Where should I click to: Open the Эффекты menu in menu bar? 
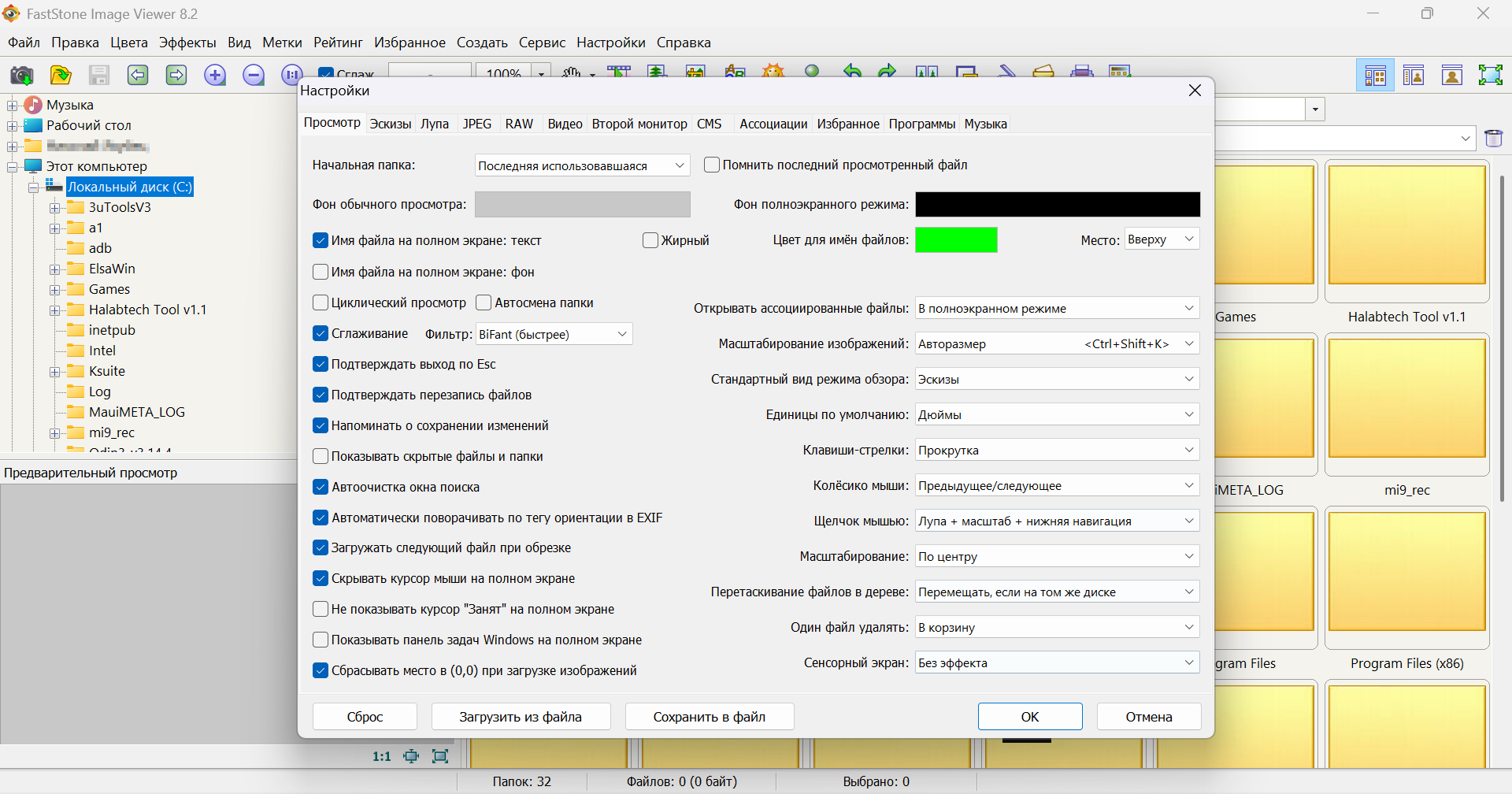pos(187,43)
